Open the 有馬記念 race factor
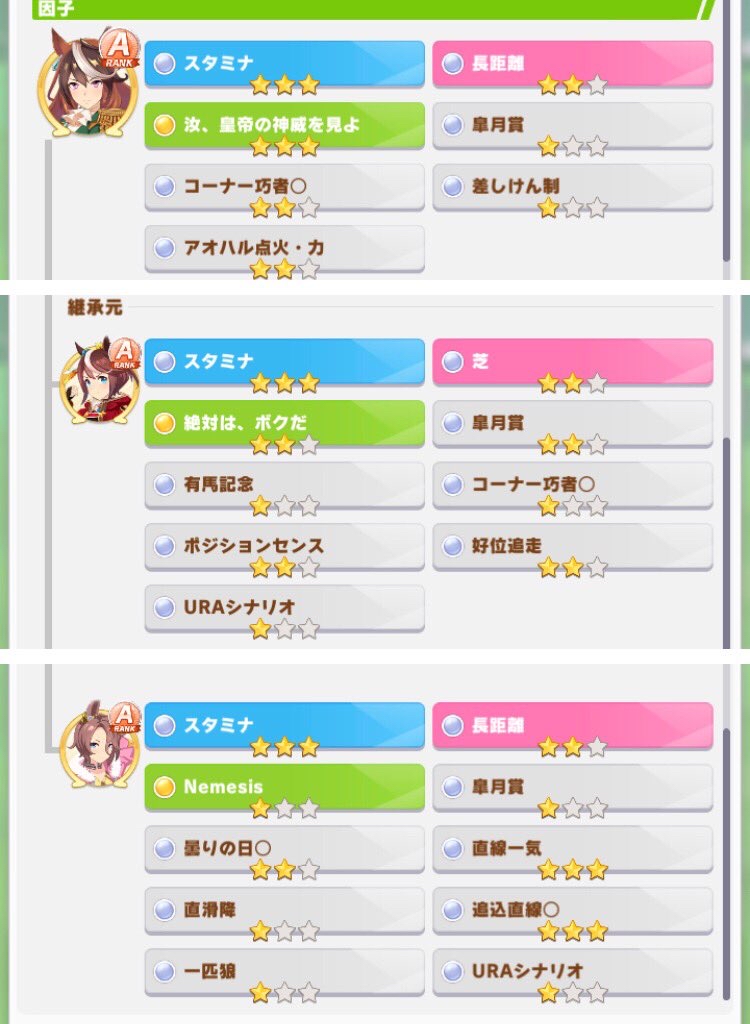The width and height of the screenshot is (750, 1024). pyautogui.click(x=284, y=484)
